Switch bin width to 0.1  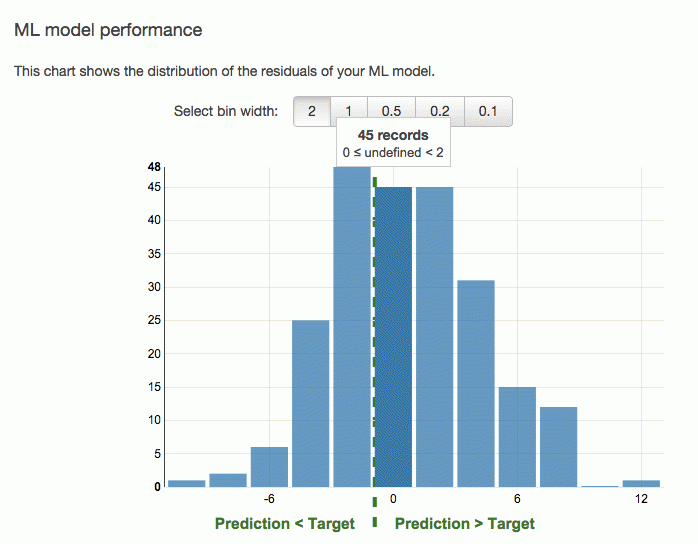pyautogui.click(x=488, y=111)
